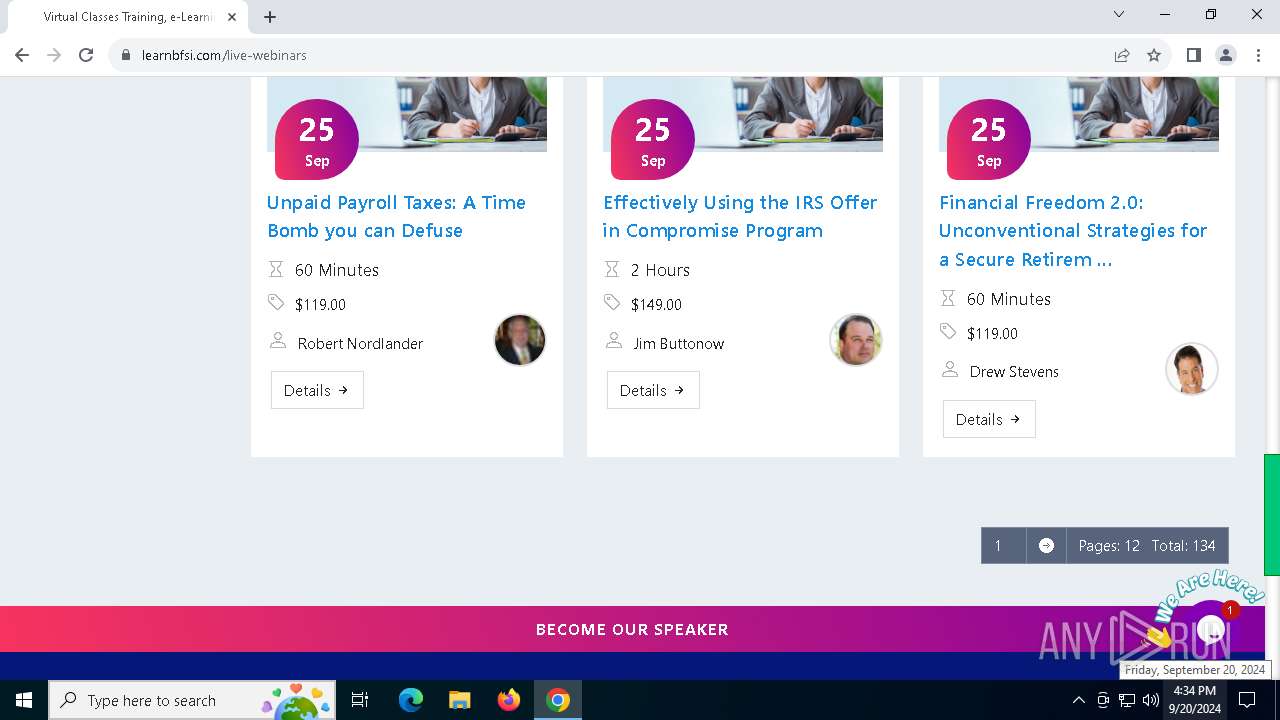Screen dimensions: 1280x720
Task: Open the volume control tray icon
Action: 1151,700
